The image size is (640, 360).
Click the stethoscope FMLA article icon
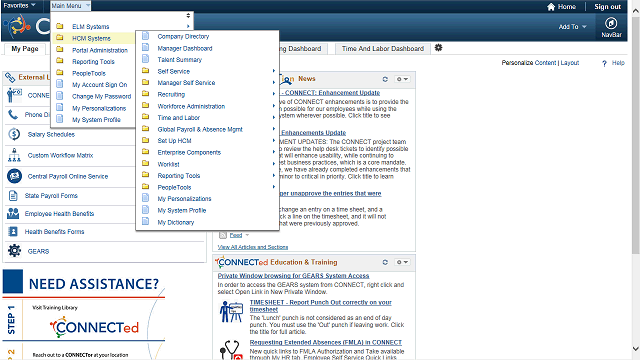coord(231,350)
